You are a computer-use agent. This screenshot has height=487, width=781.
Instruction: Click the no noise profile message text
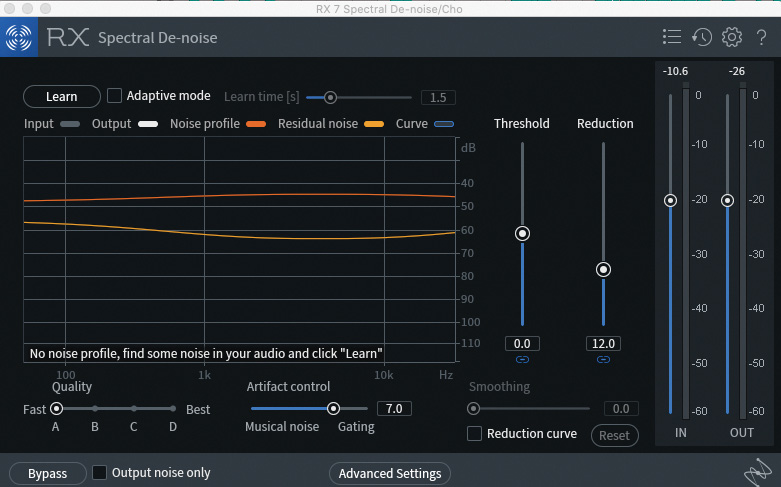point(206,354)
